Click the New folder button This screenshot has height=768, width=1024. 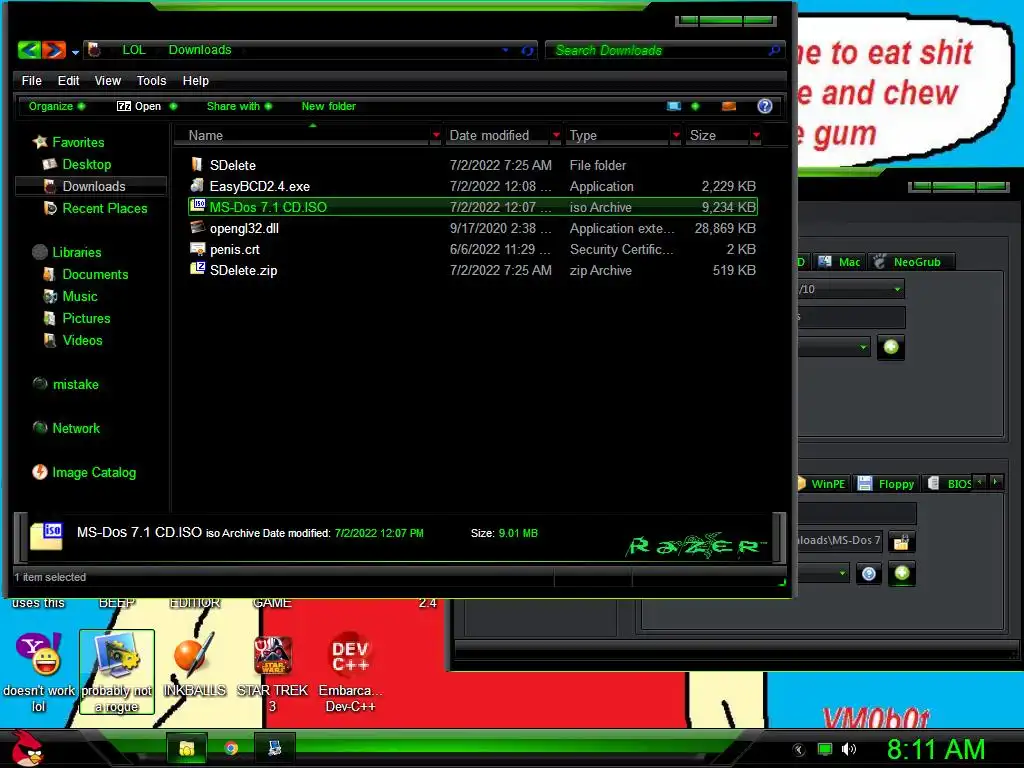click(x=328, y=106)
